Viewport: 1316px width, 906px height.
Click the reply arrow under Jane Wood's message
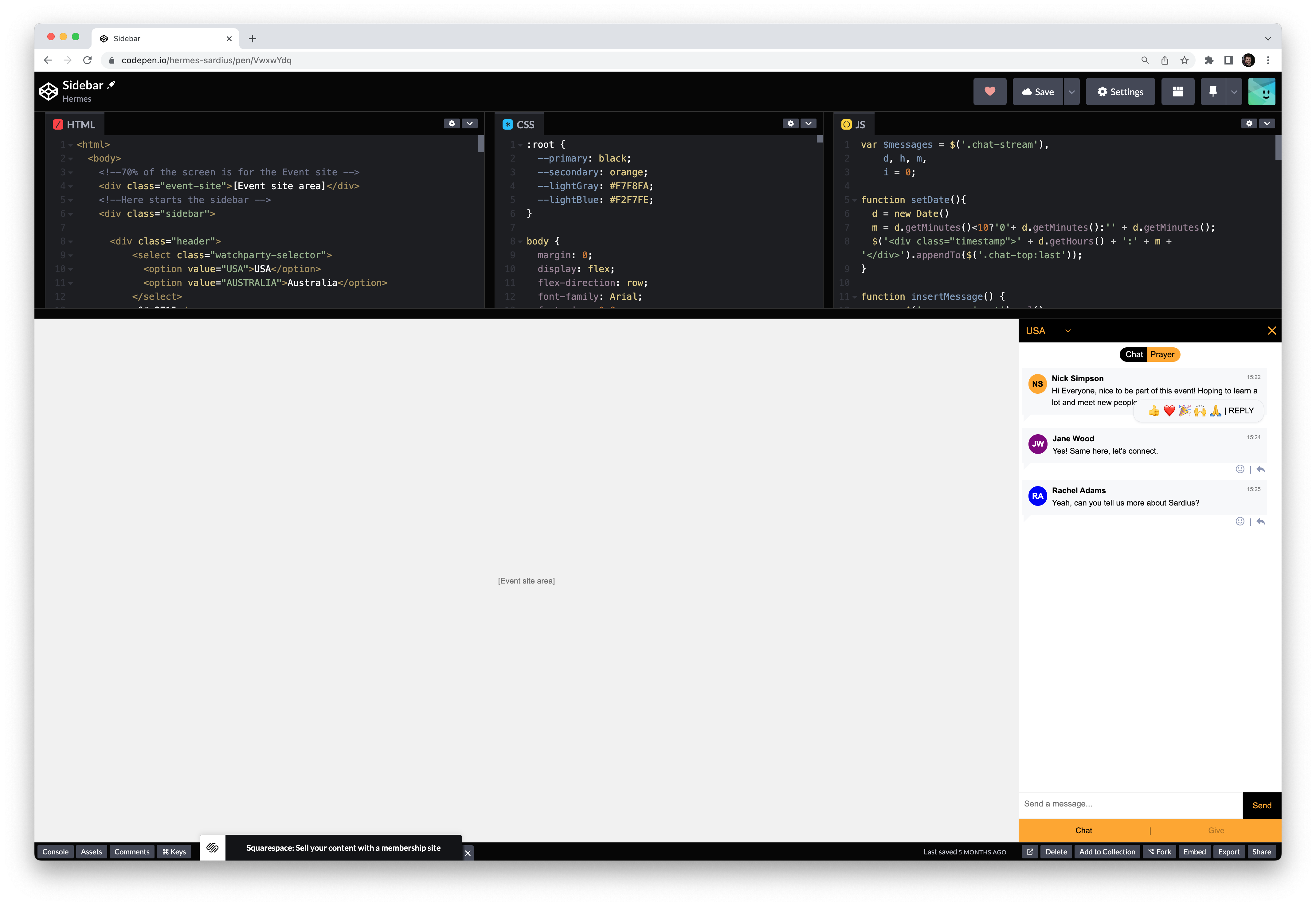[x=1260, y=470]
